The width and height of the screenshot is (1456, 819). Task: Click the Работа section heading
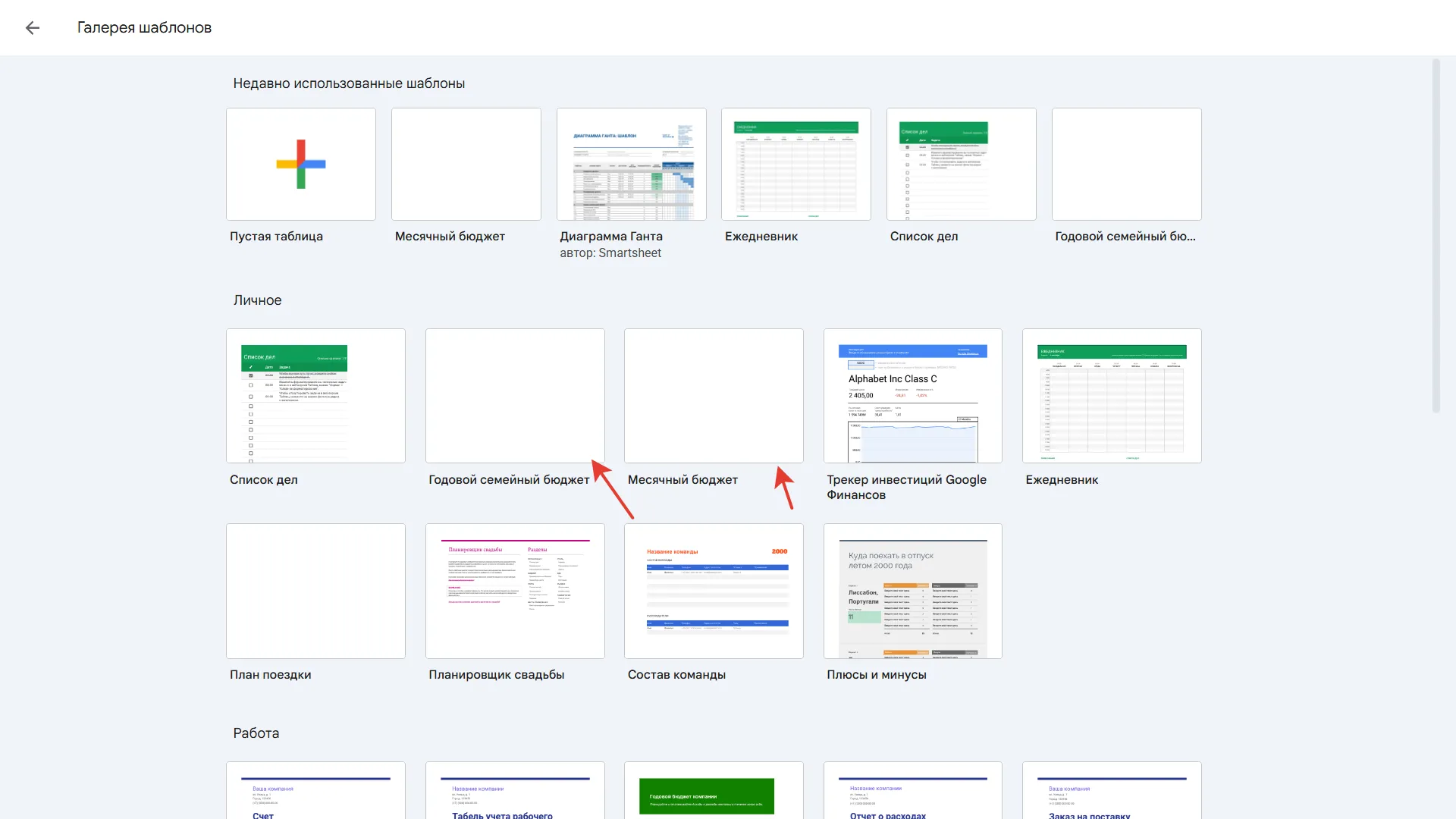(x=256, y=733)
